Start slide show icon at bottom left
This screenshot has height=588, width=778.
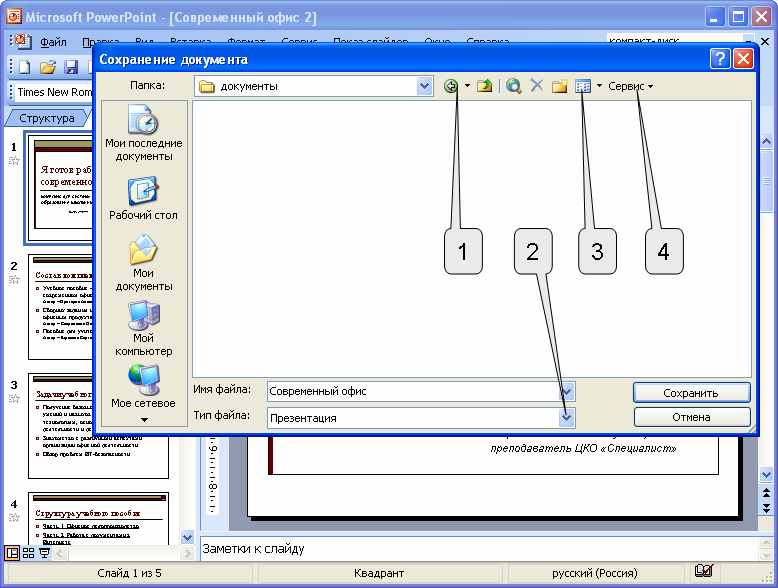(45, 552)
